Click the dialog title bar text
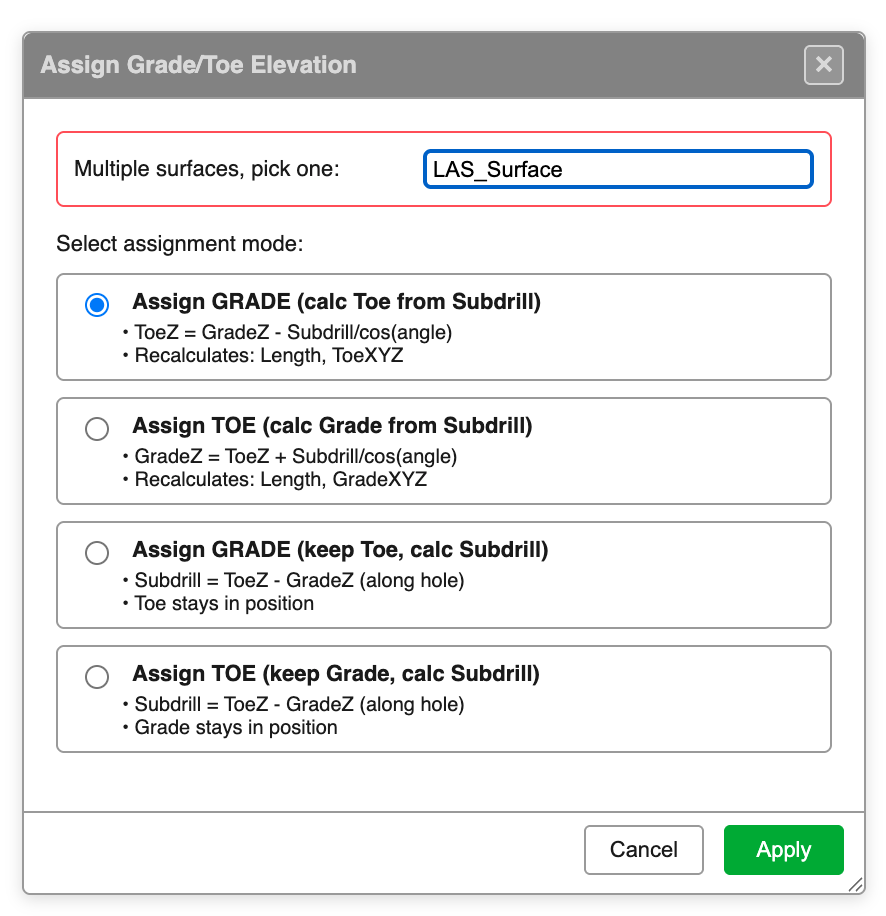This screenshot has height=916, width=886. coord(197,64)
